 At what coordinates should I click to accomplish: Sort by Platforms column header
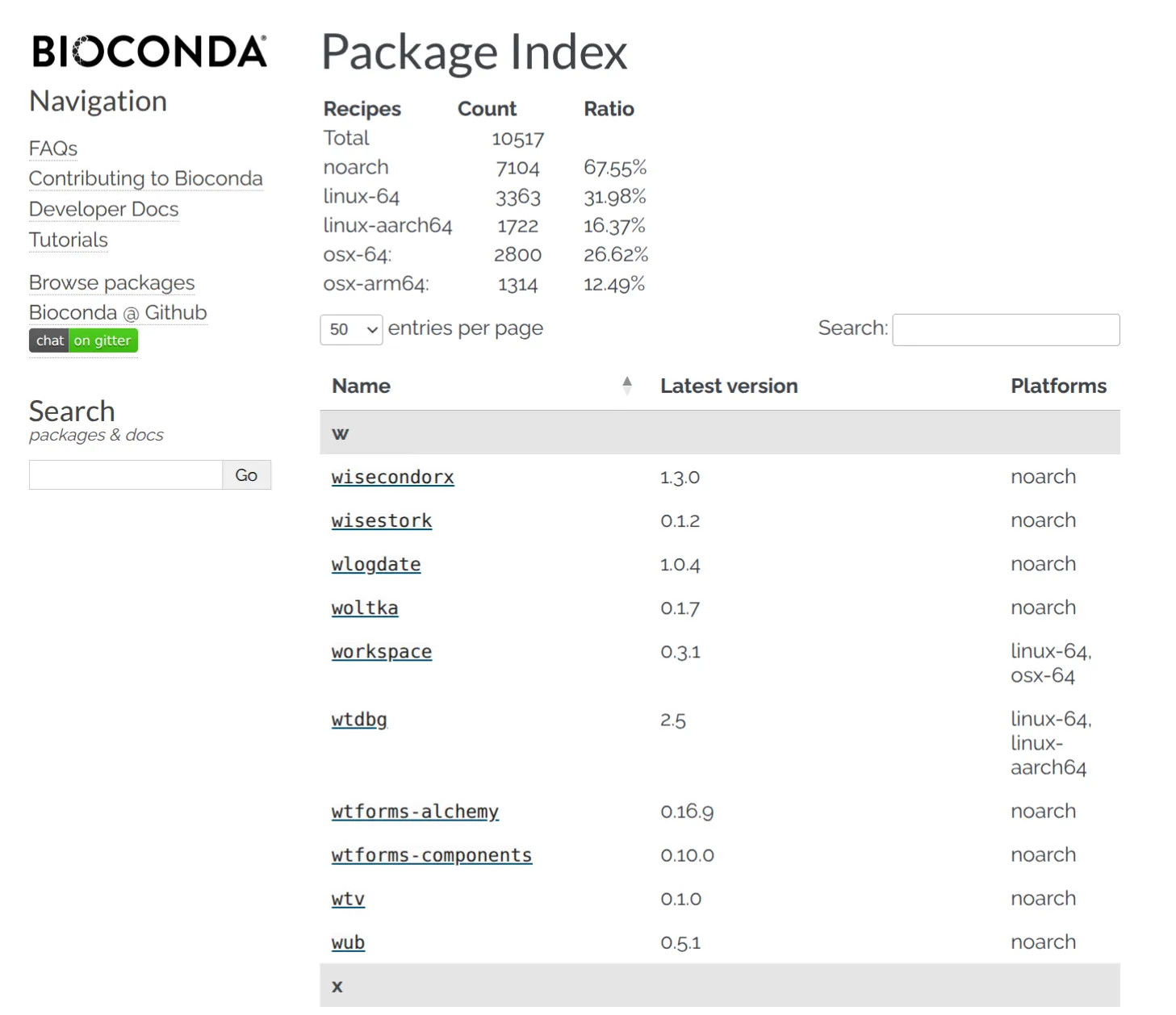(x=1058, y=386)
